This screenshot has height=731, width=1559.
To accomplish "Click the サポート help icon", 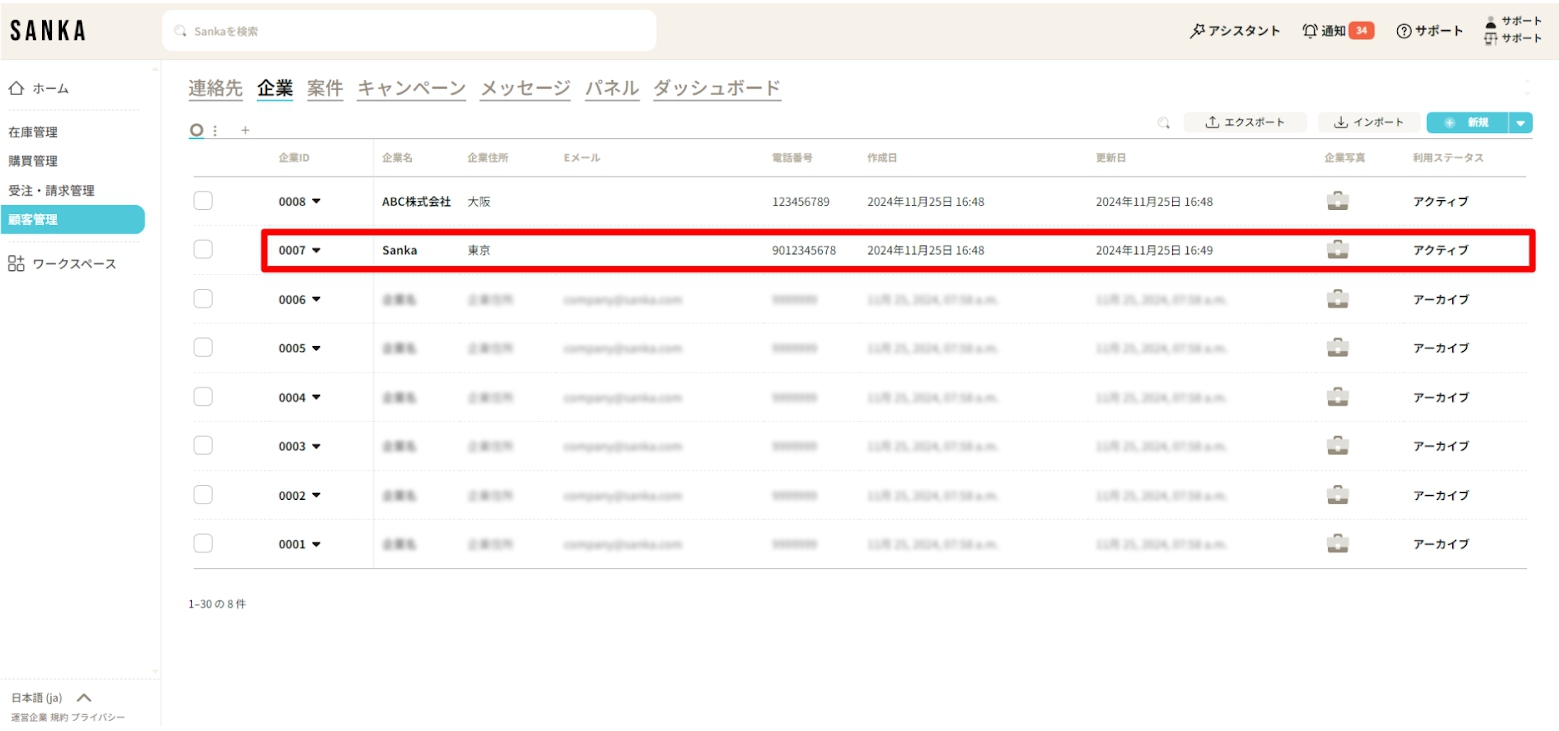I will 1404,31.
